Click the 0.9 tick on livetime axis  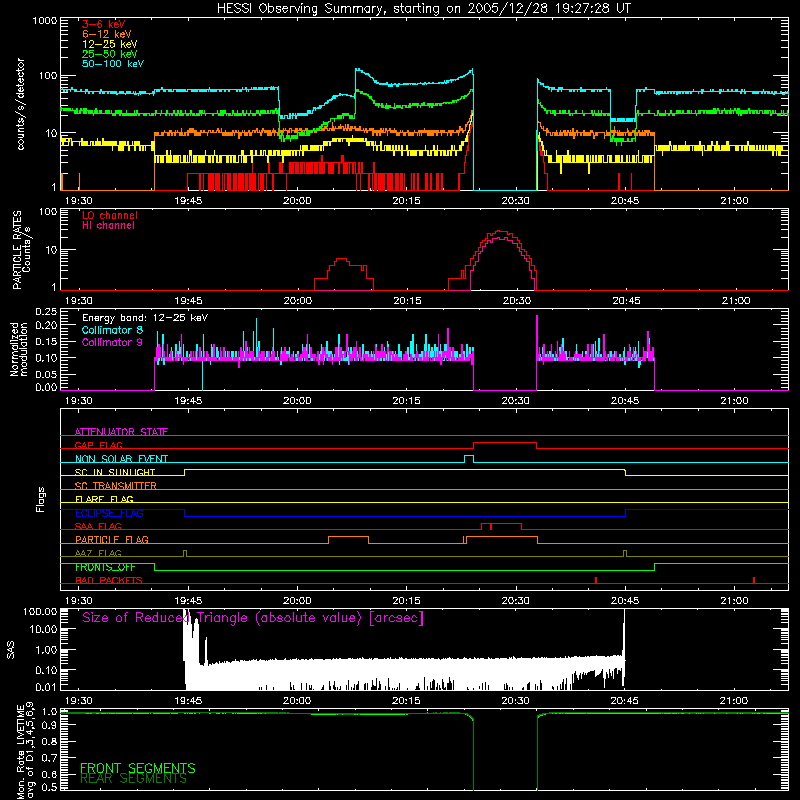(49, 726)
